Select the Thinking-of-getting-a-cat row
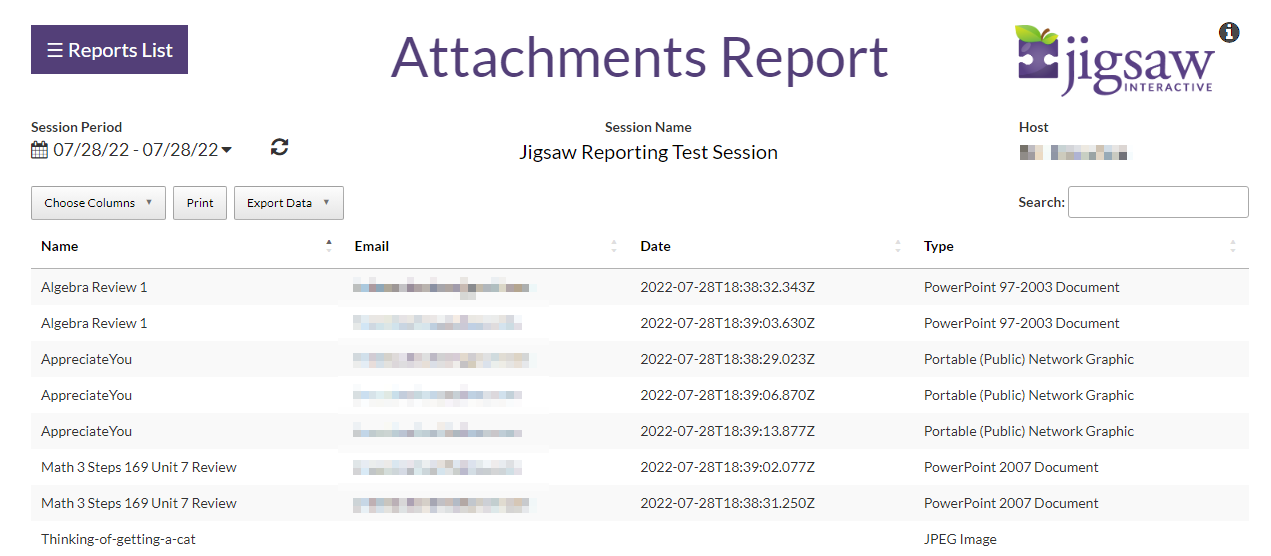 click(x=118, y=539)
